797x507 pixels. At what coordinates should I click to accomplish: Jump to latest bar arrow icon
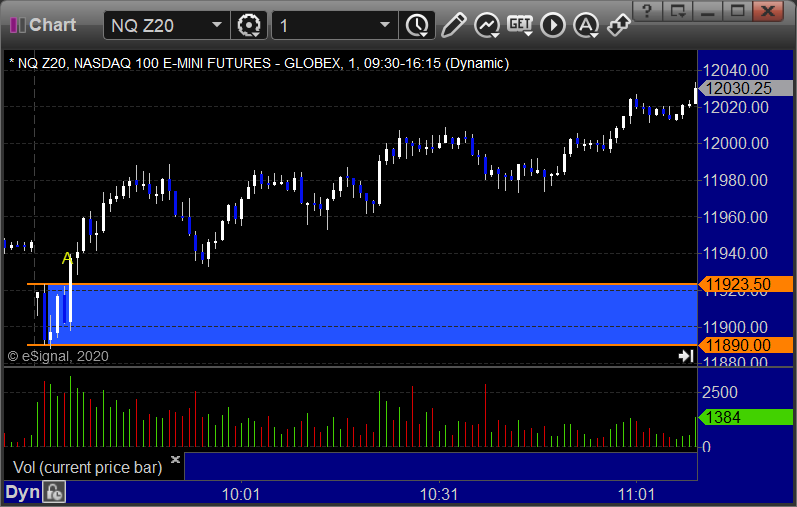(x=686, y=355)
